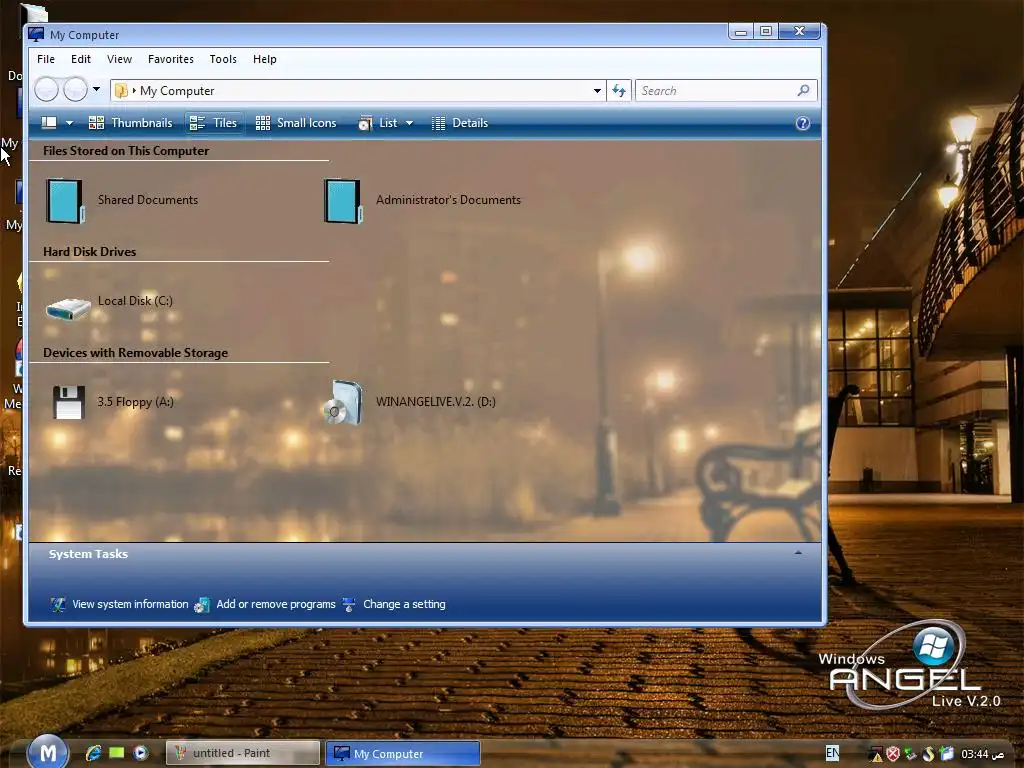1024x768 pixels.
Task: Click the green Show Desktop quick launch icon
Action: pyautogui.click(x=117, y=753)
